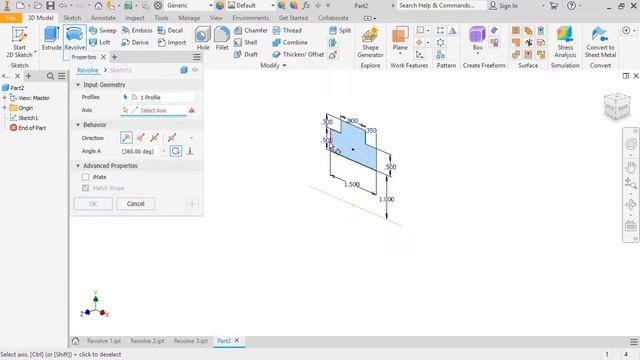The image size is (640, 360).
Task: Click the apply and create new plus button
Action: (192, 204)
